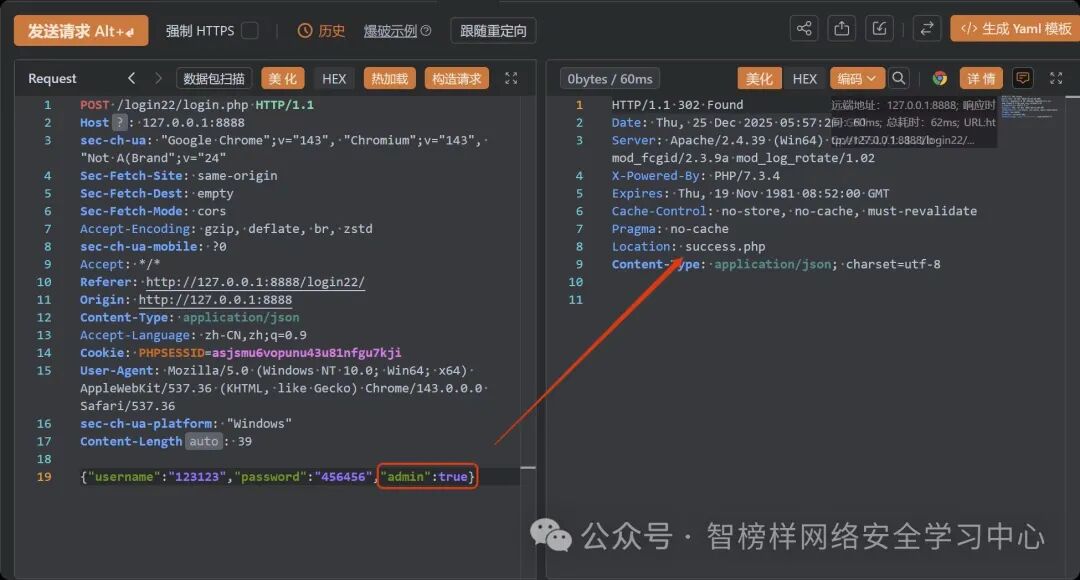1080x580 pixels.
Task: Click the Cache-Control response header line
Action: [x=794, y=211]
